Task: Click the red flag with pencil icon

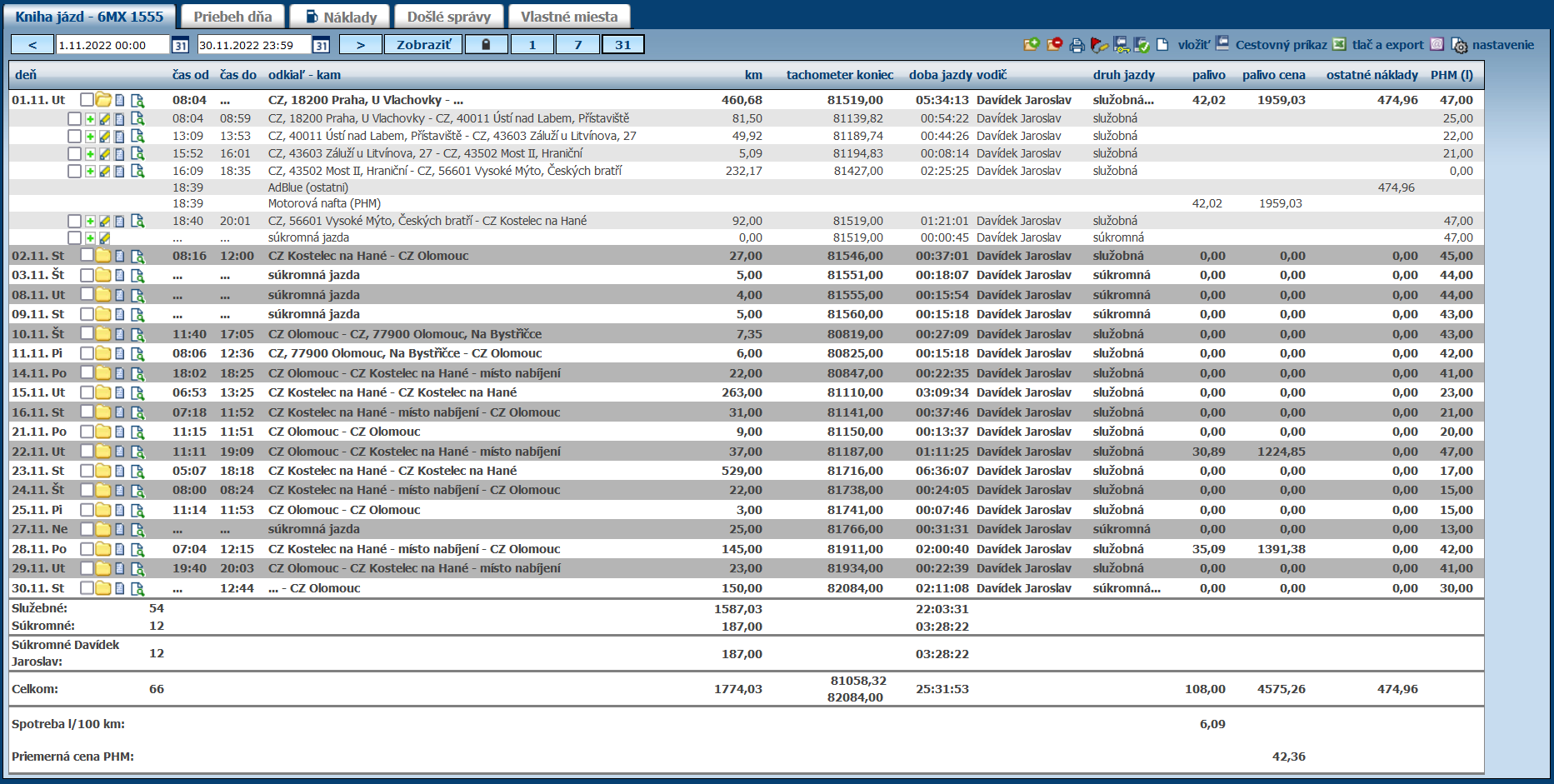Action: click(x=1099, y=45)
